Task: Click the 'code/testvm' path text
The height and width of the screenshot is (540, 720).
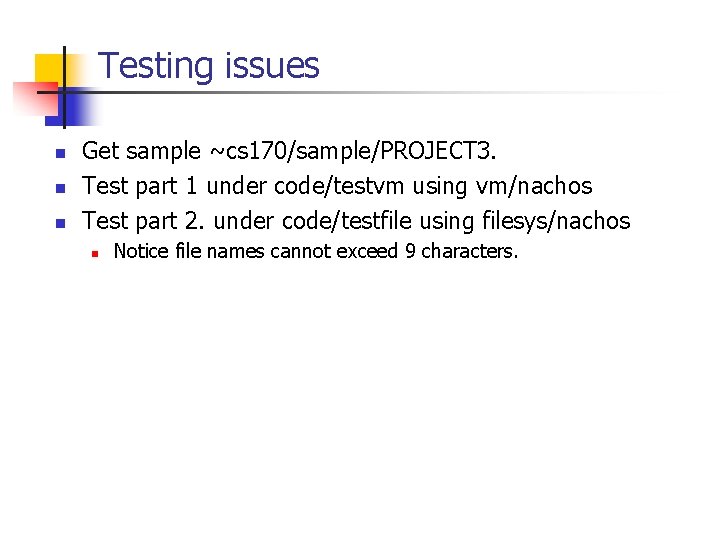Action: 339,186
